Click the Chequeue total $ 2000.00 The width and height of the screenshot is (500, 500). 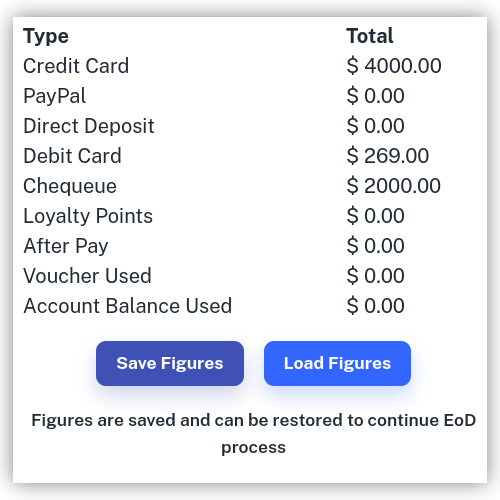(393, 186)
